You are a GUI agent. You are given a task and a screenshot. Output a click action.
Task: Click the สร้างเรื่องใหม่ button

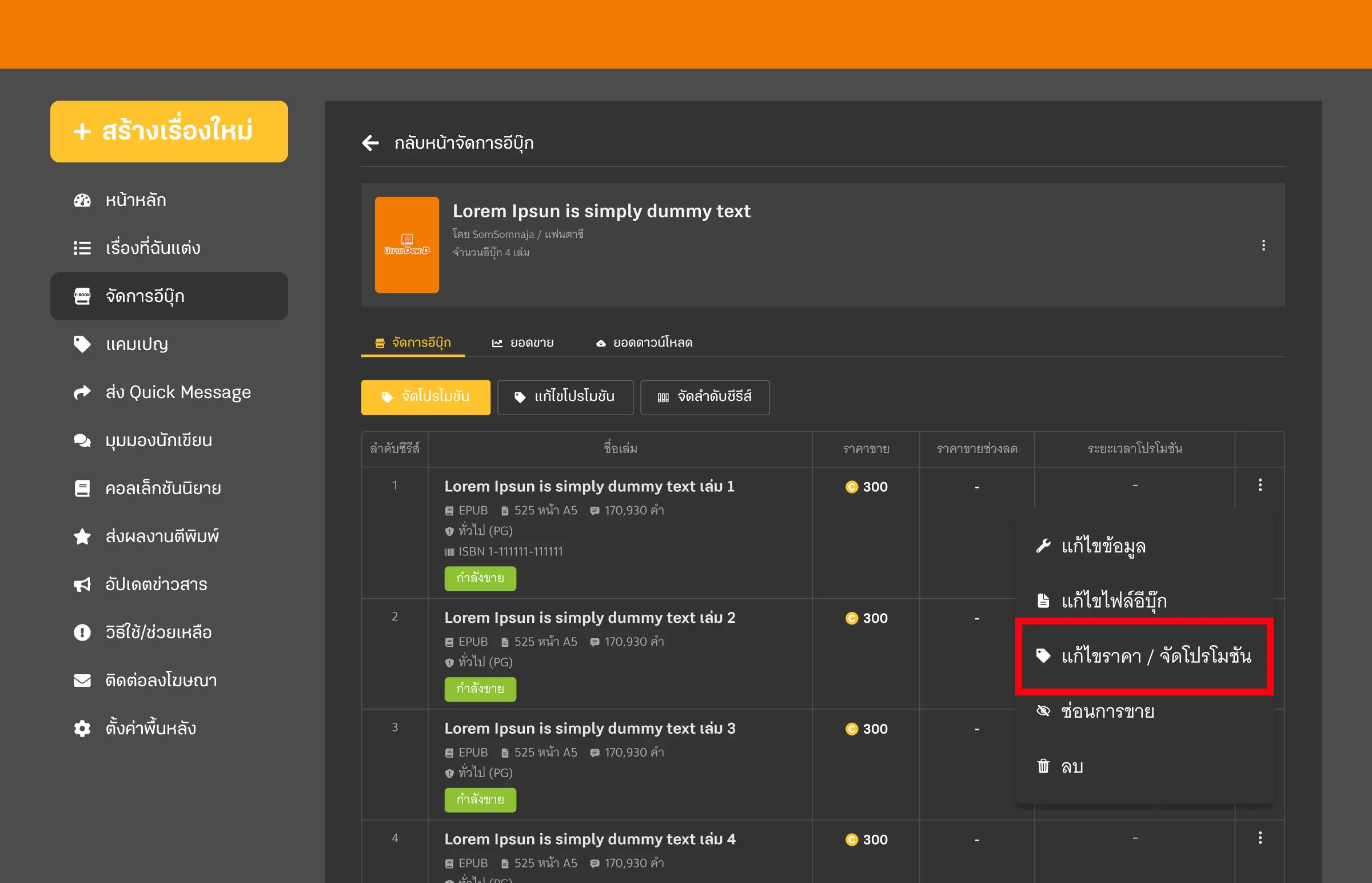tap(169, 132)
